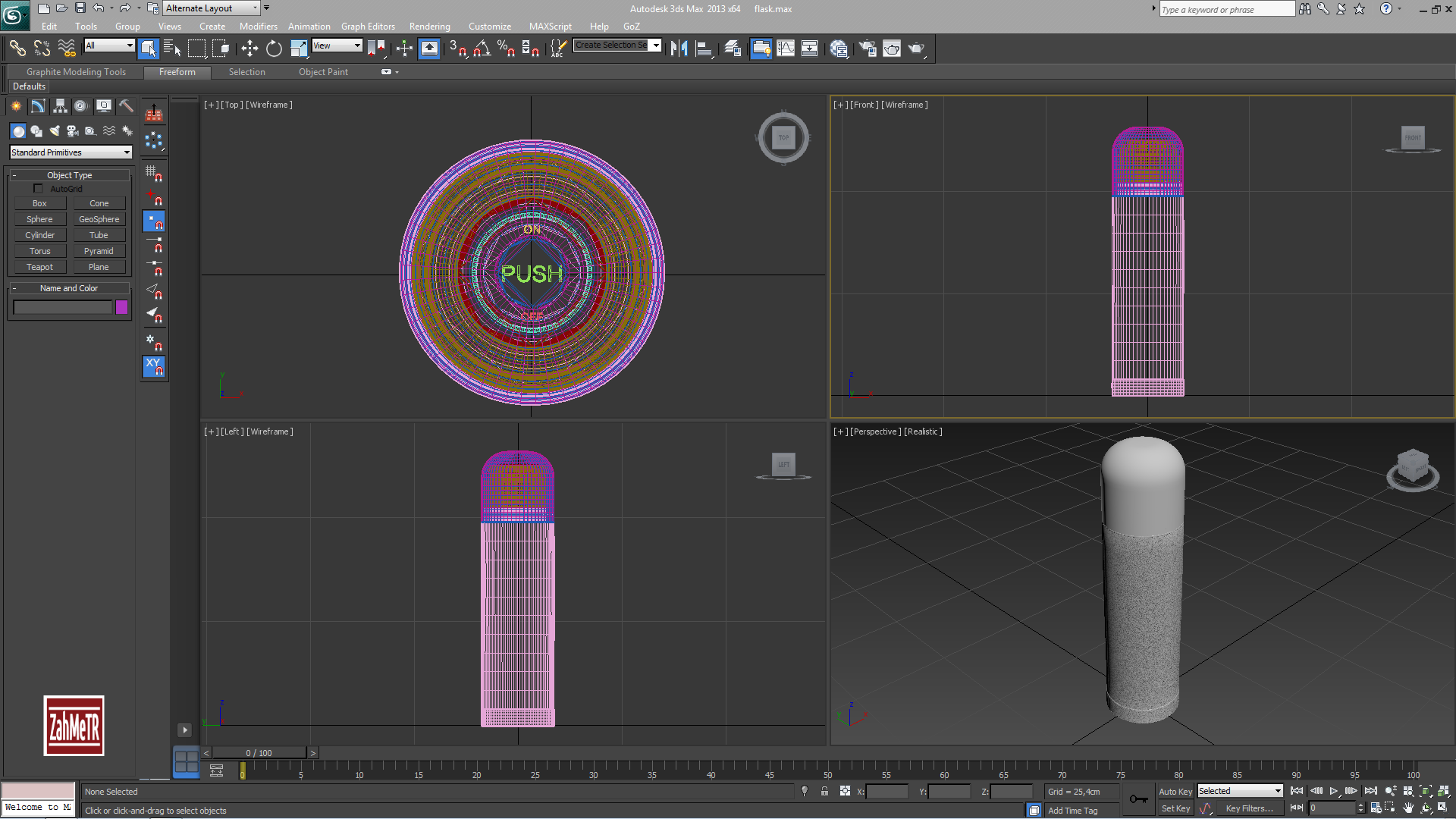Open the Modifiers menu

click(258, 27)
